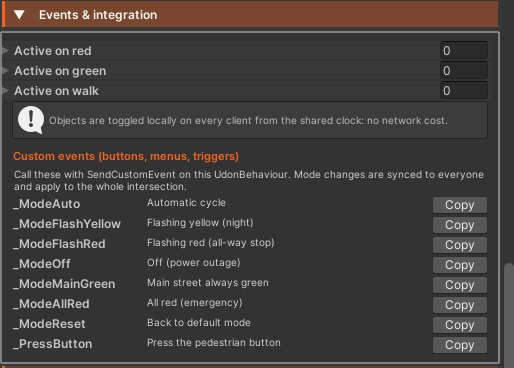Screen dimensions: 514x368
Task: Select the _ModeReset label
Action: [49, 324]
